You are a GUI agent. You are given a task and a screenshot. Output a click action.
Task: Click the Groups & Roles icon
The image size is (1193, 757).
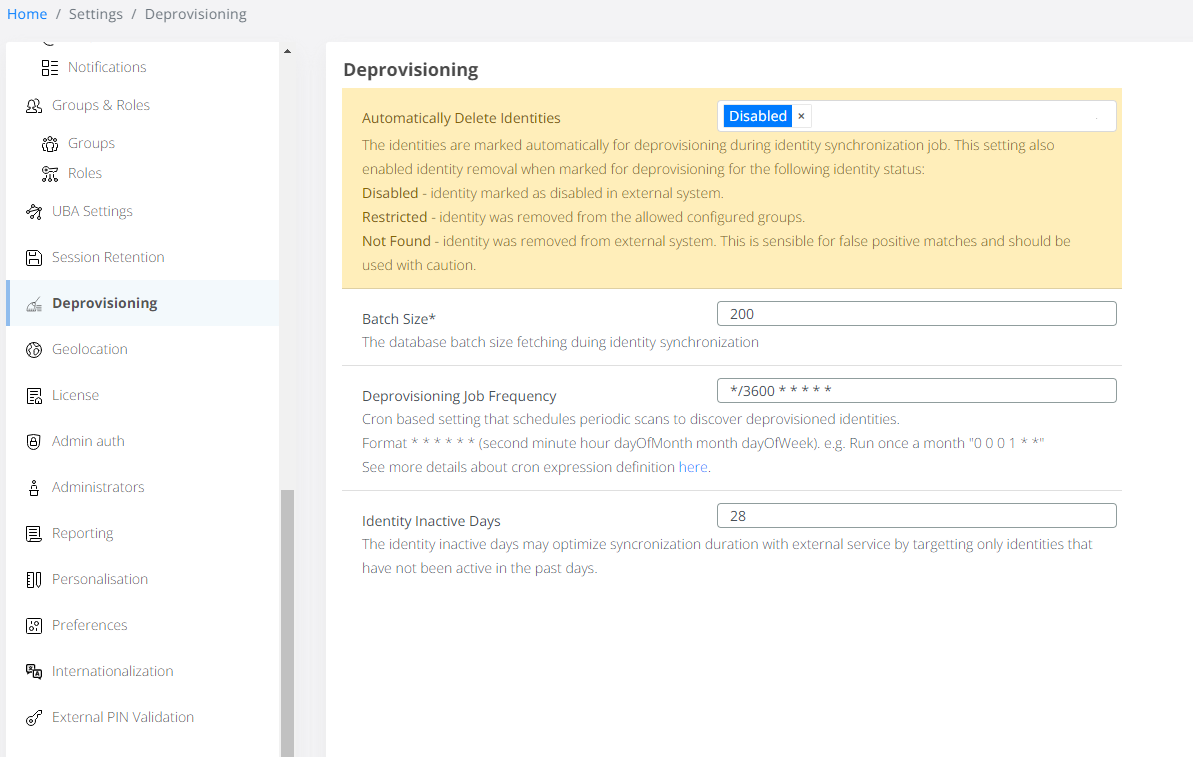(34, 105)
